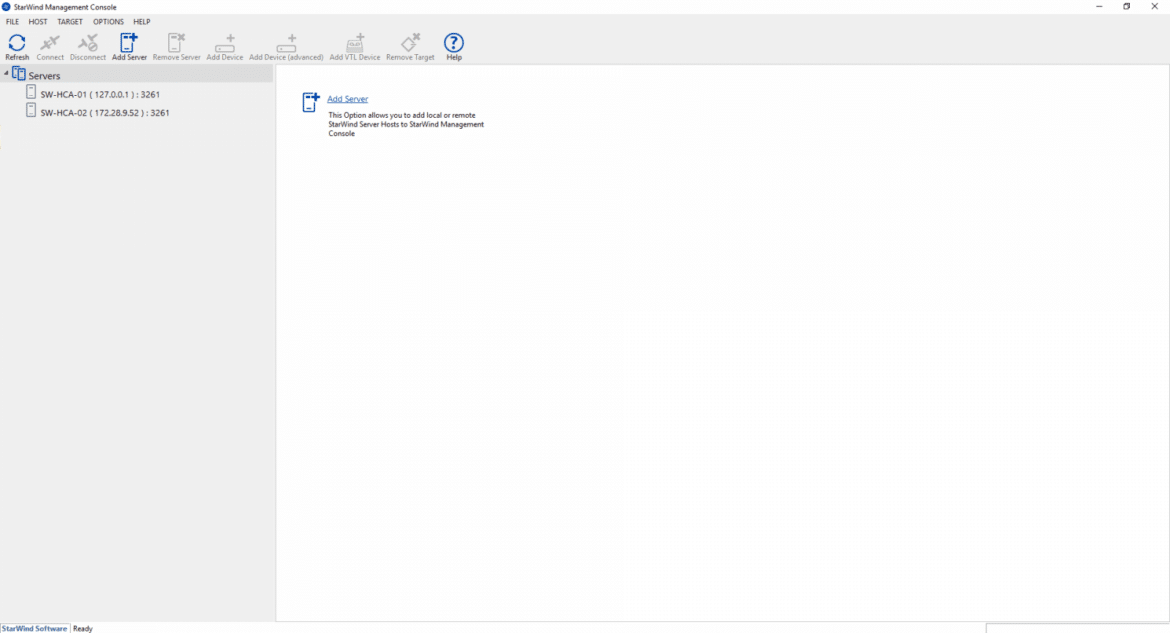The width and height of the screenshot is (1170, 633).
Task: Click the Add Server hyperlink
Action: [348, 99]
